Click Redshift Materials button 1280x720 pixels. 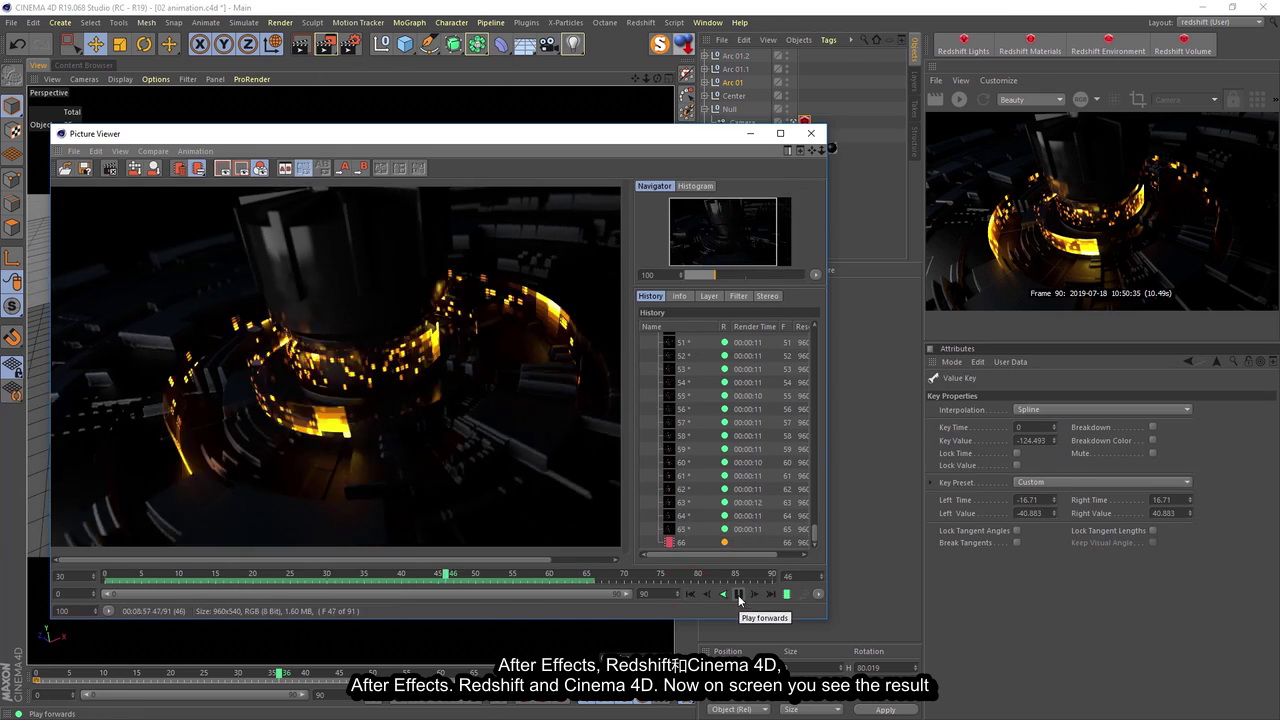[x=1030, y=45]
